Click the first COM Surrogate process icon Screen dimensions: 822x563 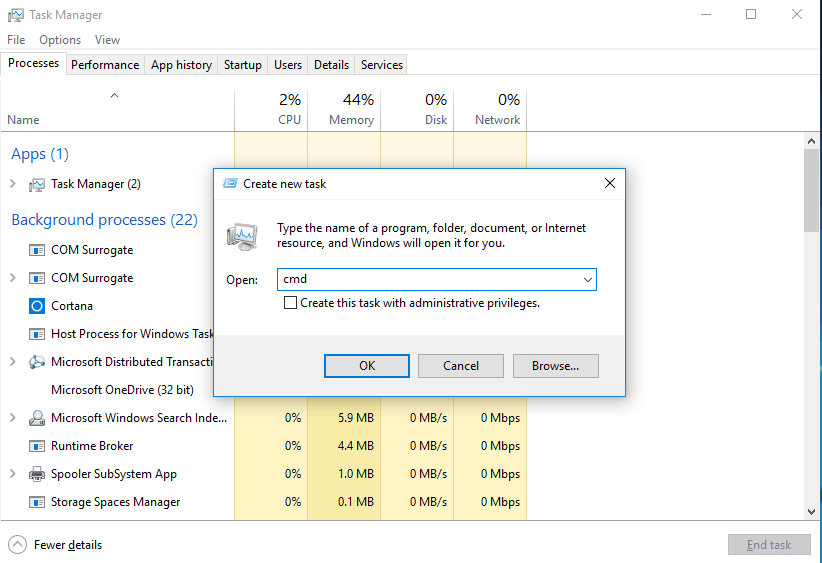(x=37, y=250)
